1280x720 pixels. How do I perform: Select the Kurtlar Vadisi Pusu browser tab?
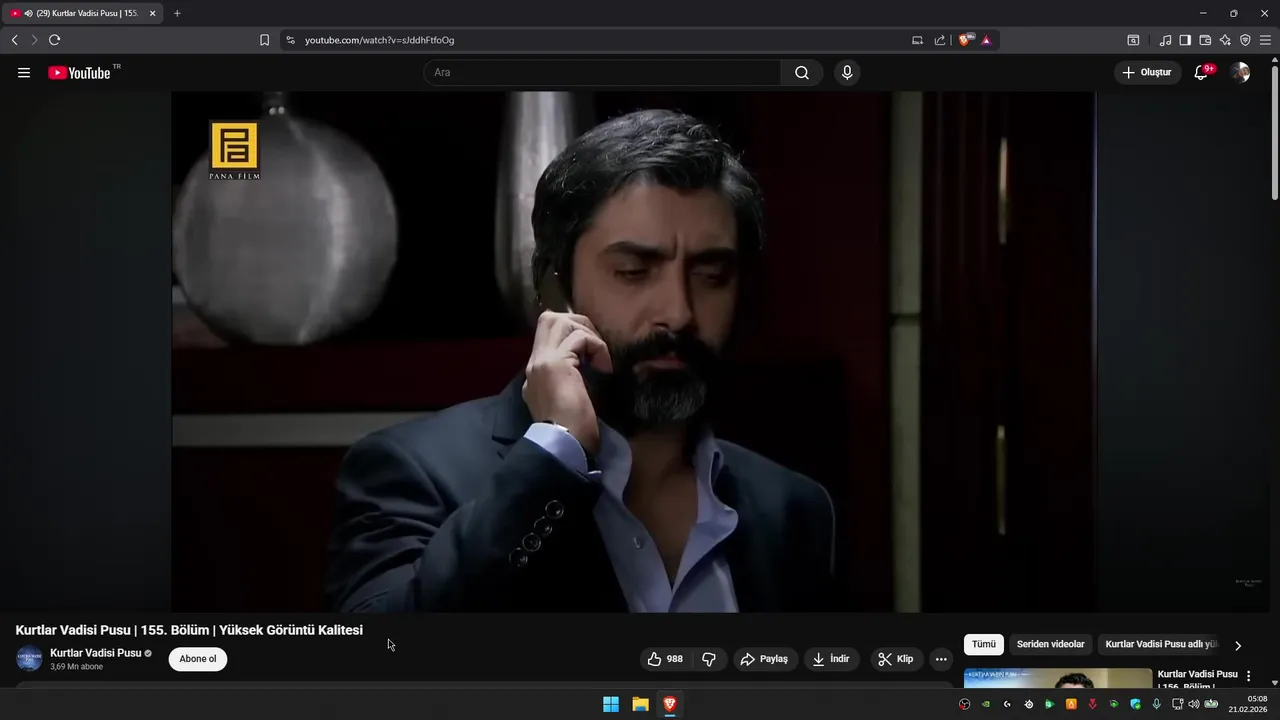(x=83, y=13)
